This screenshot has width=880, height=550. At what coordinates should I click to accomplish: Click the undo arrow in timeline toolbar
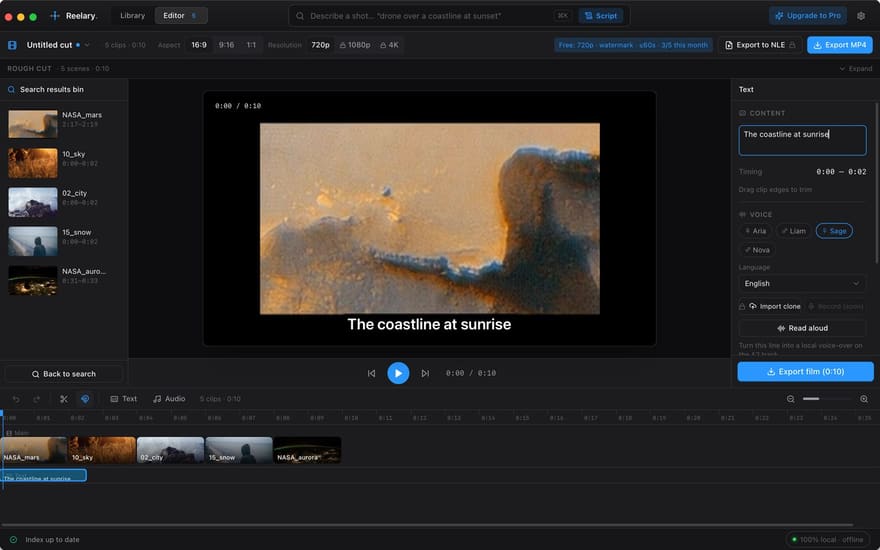[16, 399]
